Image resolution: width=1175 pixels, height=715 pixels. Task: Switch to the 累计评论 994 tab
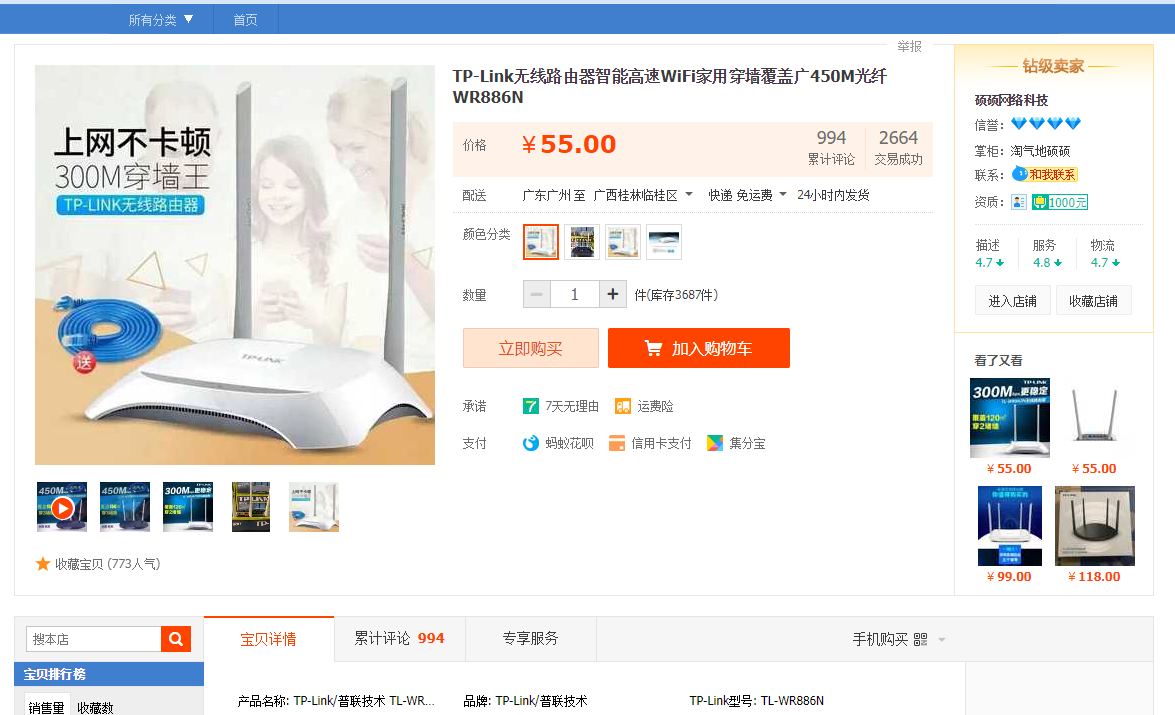(x=399, y=639)
